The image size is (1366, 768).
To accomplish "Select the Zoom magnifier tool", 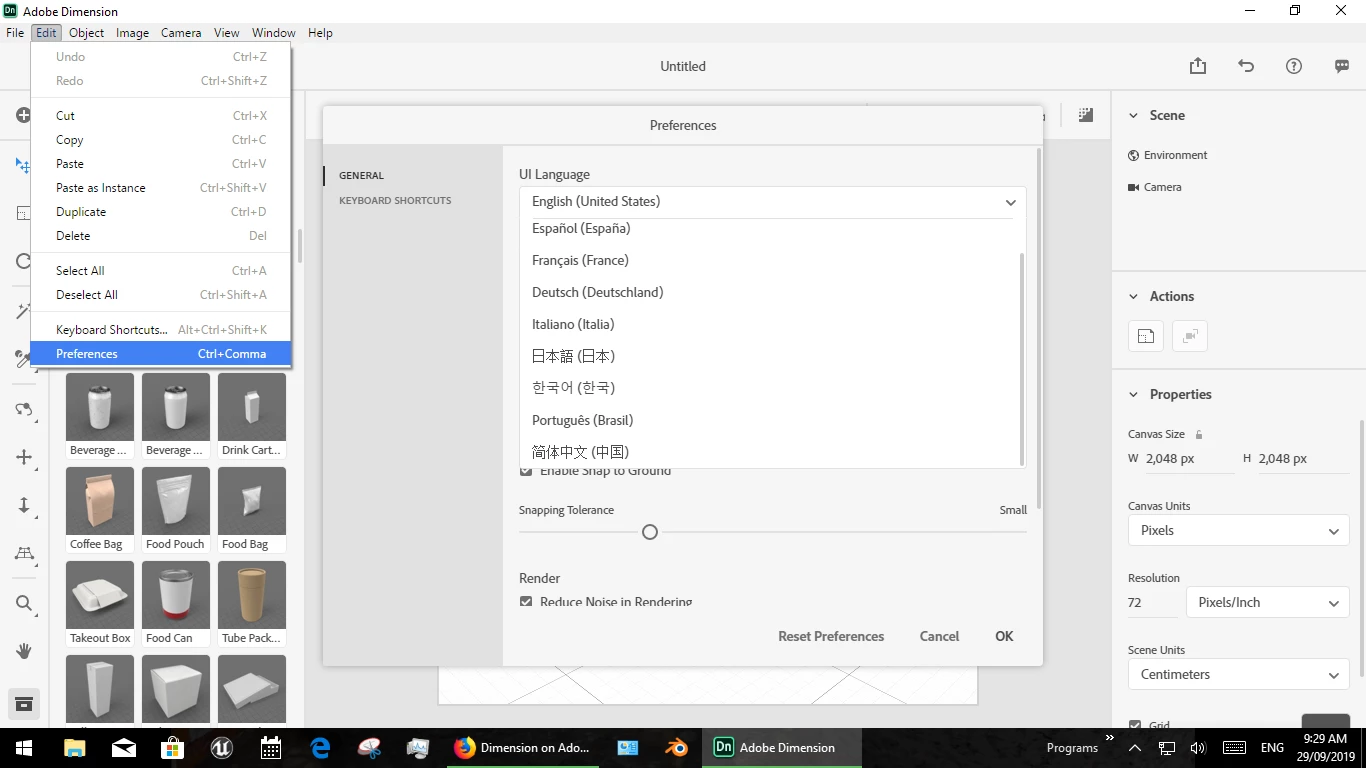I will pos(24,603).
